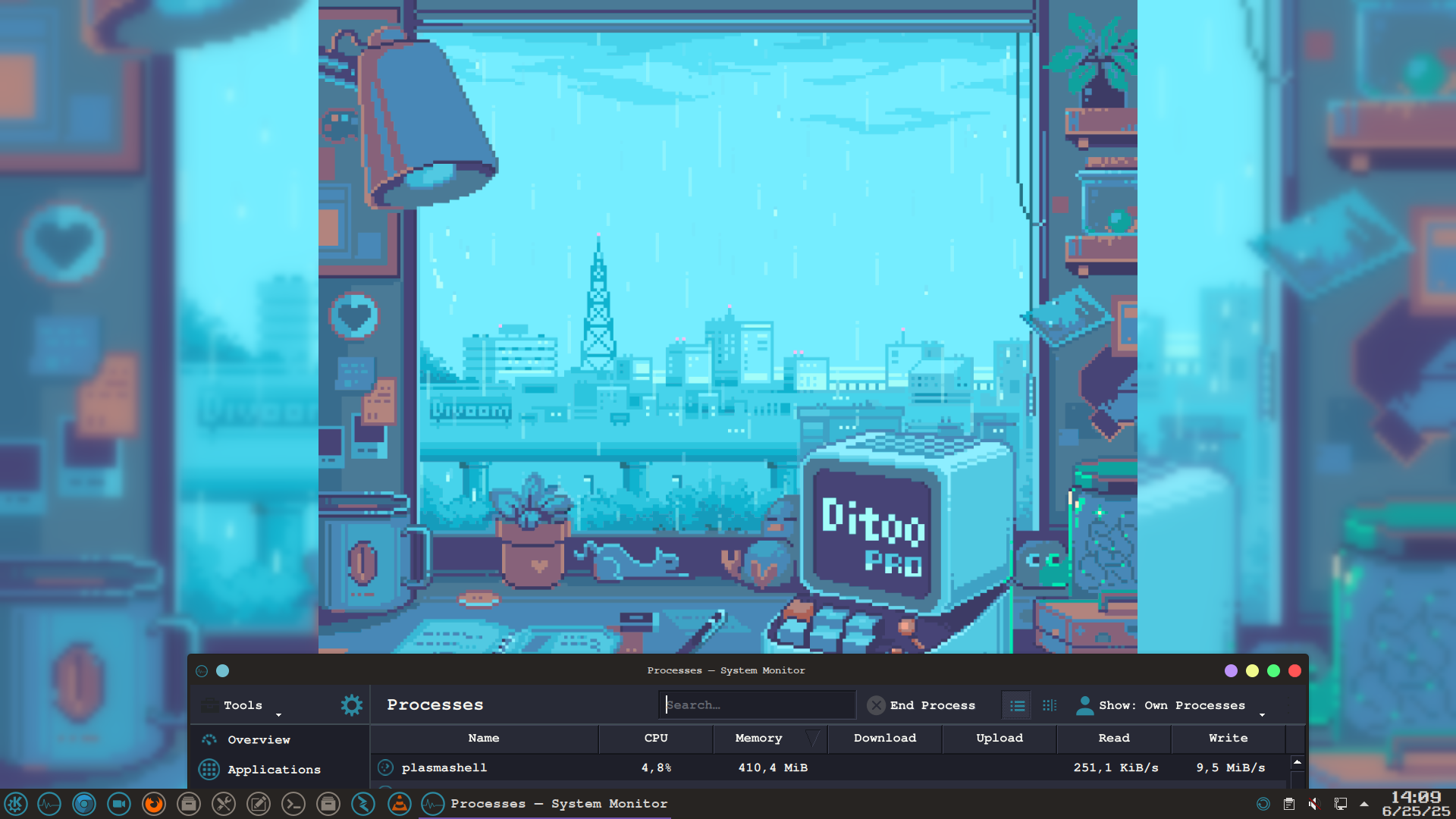
Task: Click Processes — System Monitor taskbar entry
Action: 544,804
